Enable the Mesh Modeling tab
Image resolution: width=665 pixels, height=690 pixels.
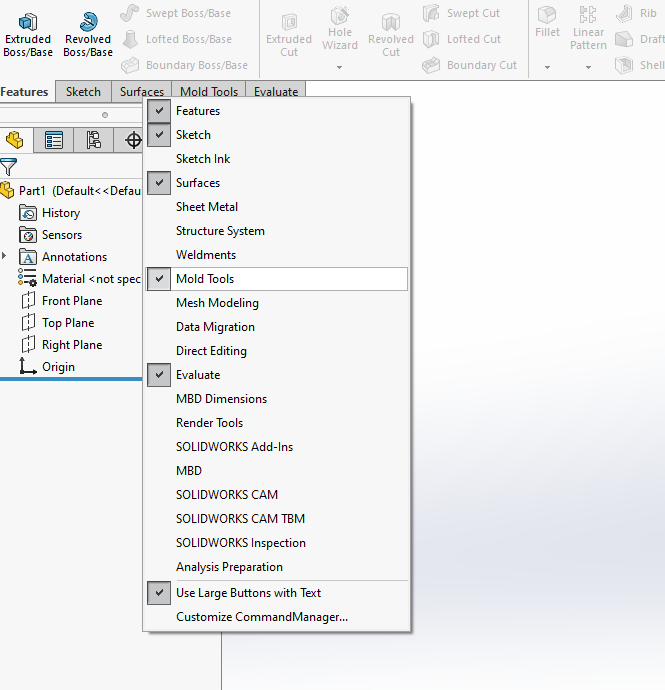pos(276,303)
